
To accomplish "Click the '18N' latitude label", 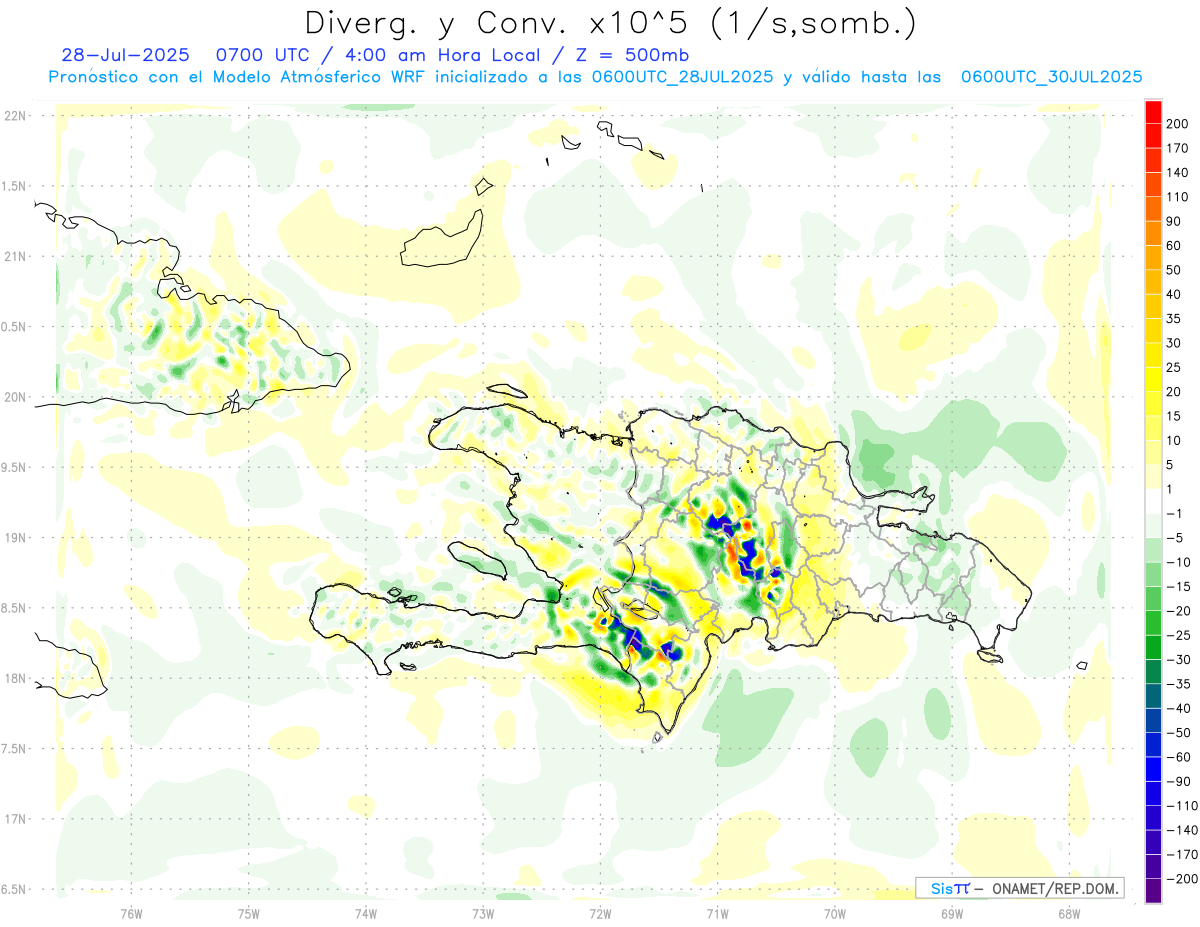I will coord(14,678).
